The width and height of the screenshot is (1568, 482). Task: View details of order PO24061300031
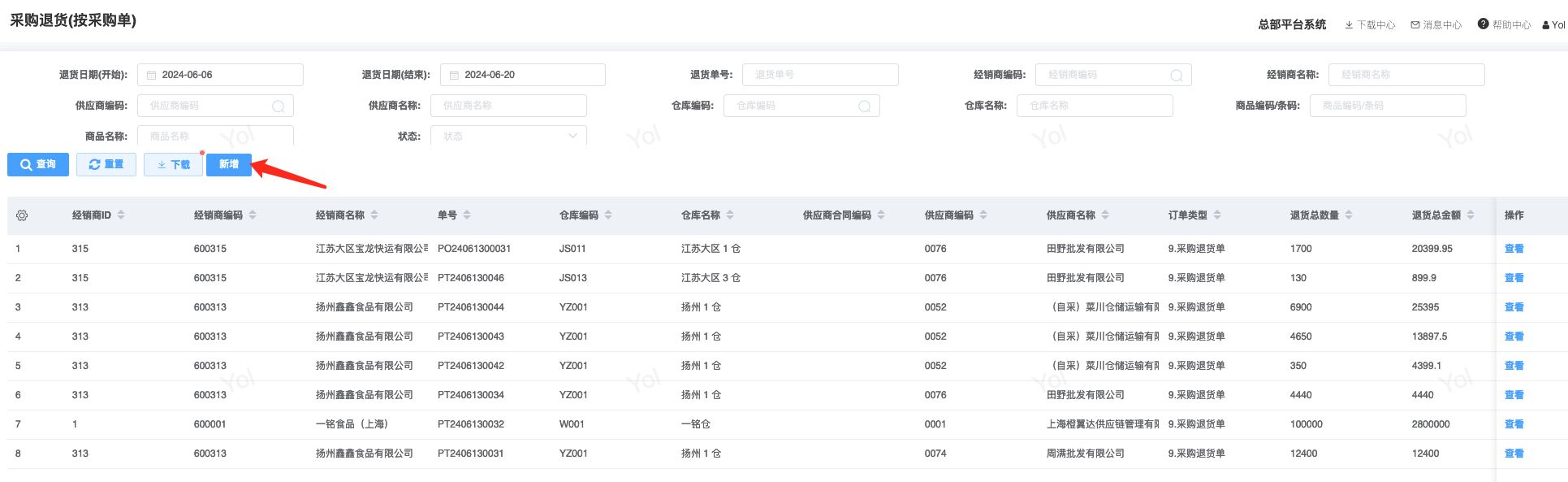1514,249
